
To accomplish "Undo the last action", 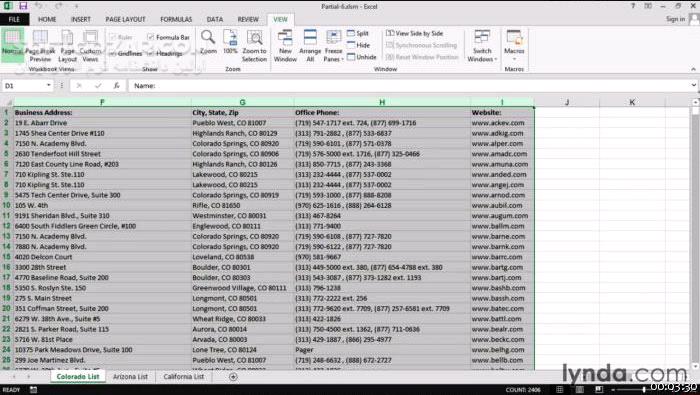I will pyautogui.click(x=39, y=6).
